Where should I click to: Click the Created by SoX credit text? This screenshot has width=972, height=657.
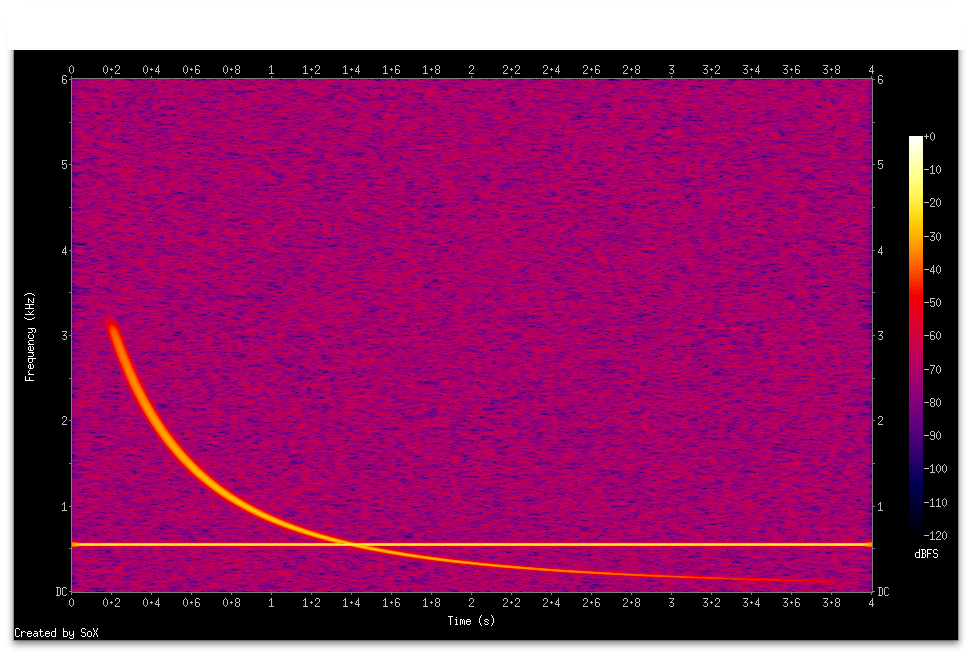(57, 633)
